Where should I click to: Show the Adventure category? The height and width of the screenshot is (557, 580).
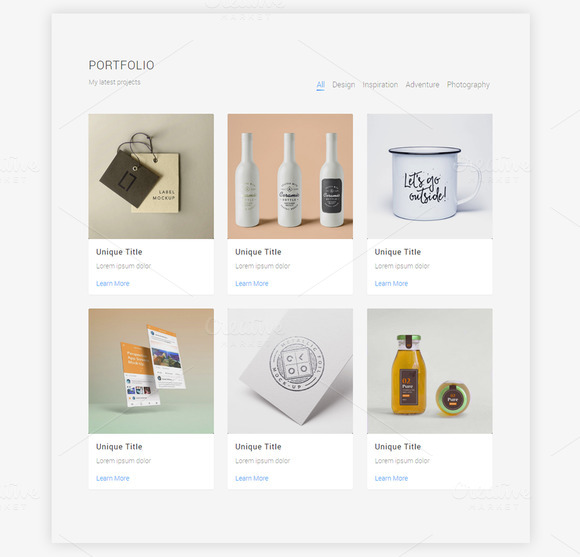tap(422, 85)
